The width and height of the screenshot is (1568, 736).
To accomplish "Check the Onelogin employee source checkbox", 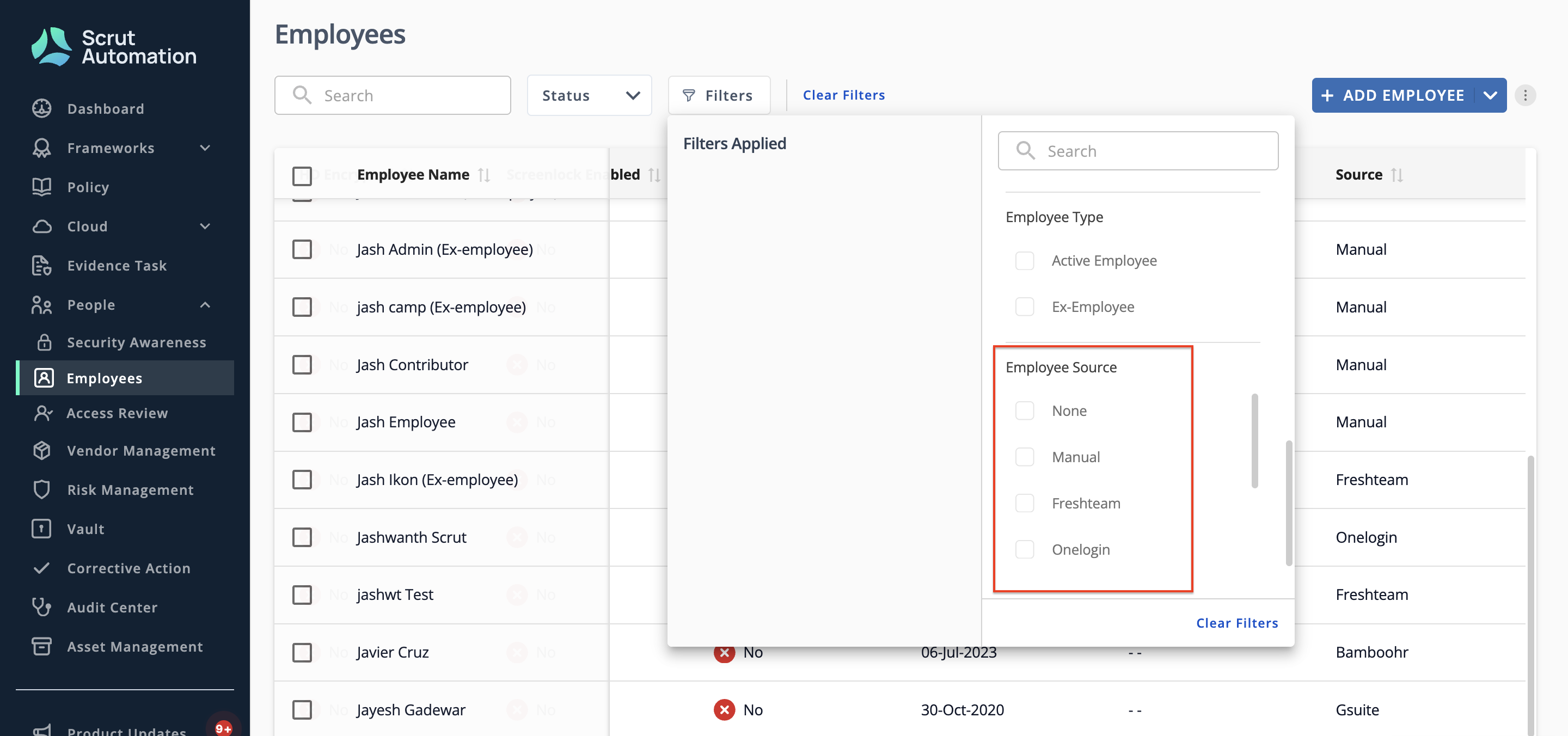I will (1025, 550).
